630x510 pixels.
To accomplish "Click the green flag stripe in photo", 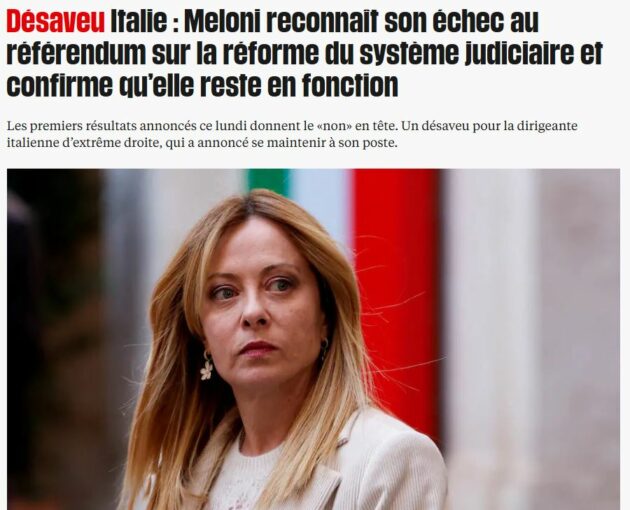I will coord(267,182).
